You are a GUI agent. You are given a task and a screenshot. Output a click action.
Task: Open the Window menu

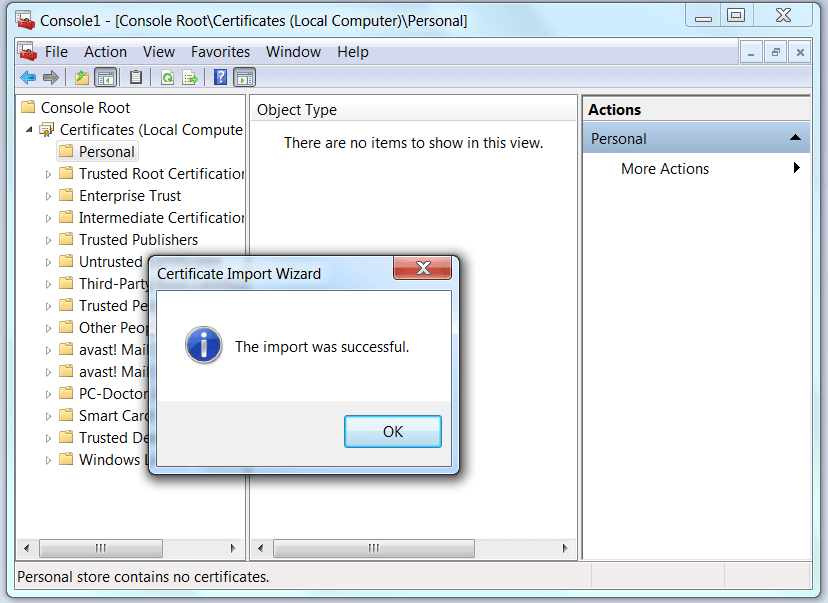[x=293, y=52]
